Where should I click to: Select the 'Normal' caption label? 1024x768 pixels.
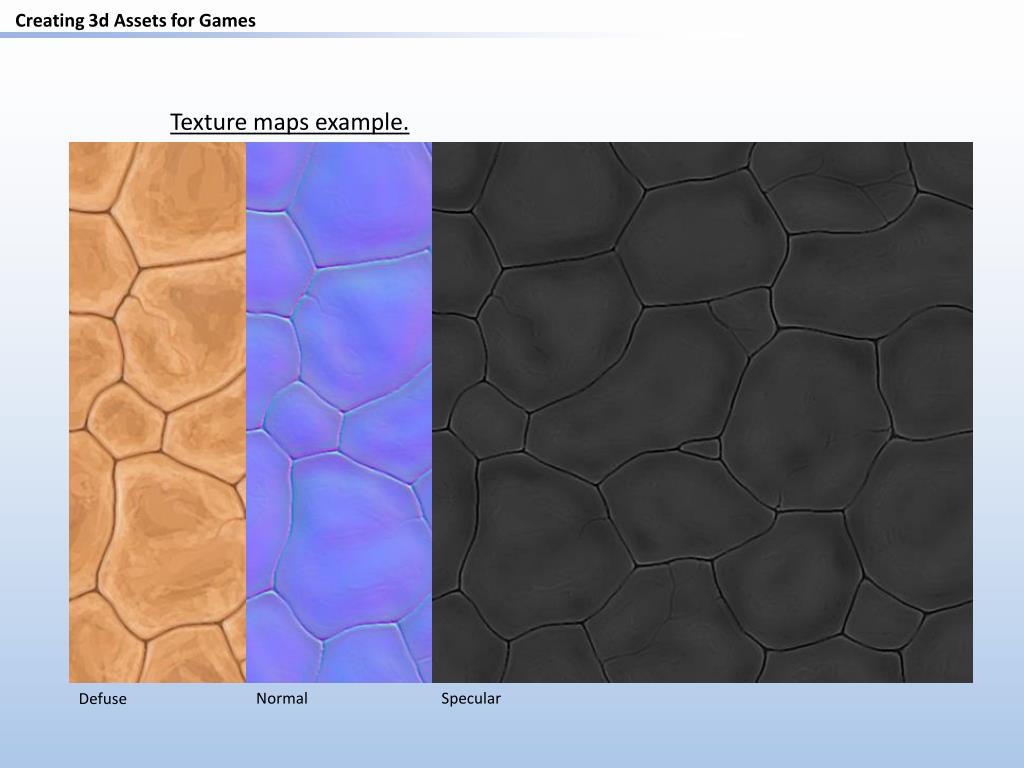[x=281, y=698]
